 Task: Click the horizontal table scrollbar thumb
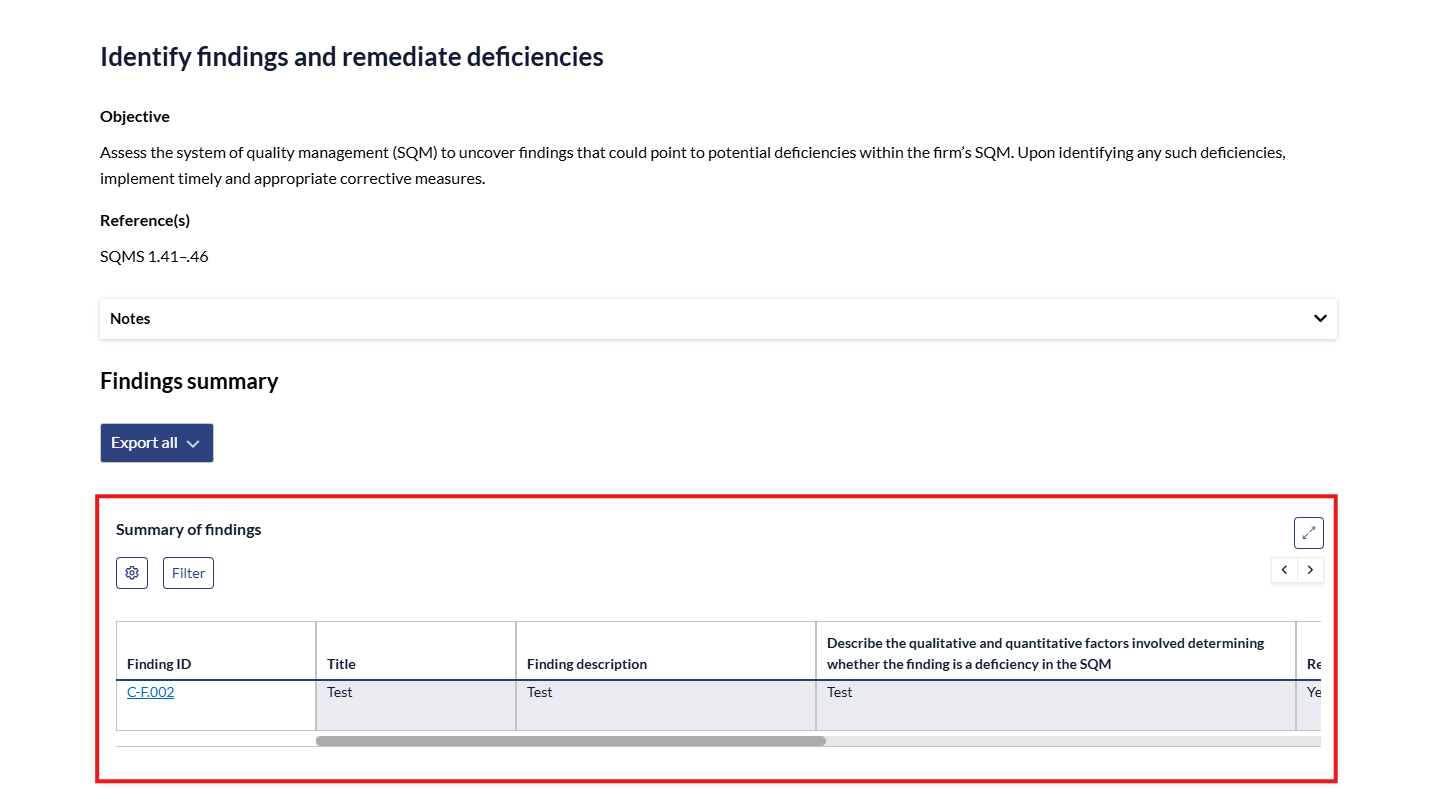tap(570, 741)
